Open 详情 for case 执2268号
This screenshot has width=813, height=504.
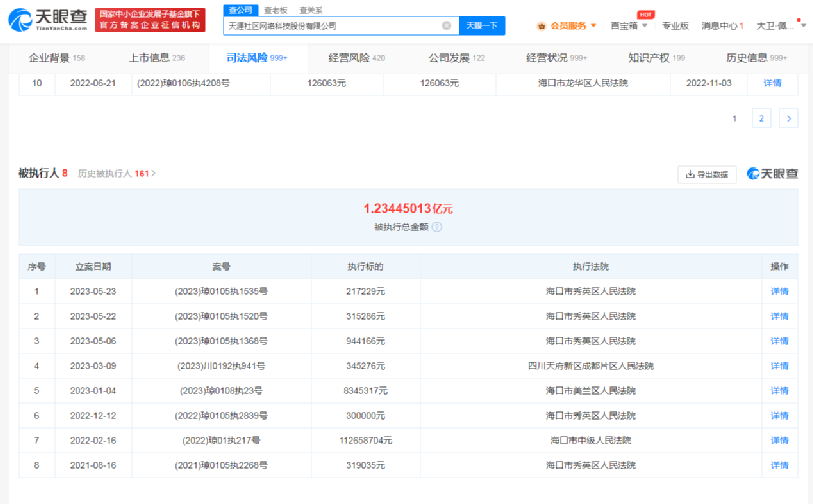[779, 466]
